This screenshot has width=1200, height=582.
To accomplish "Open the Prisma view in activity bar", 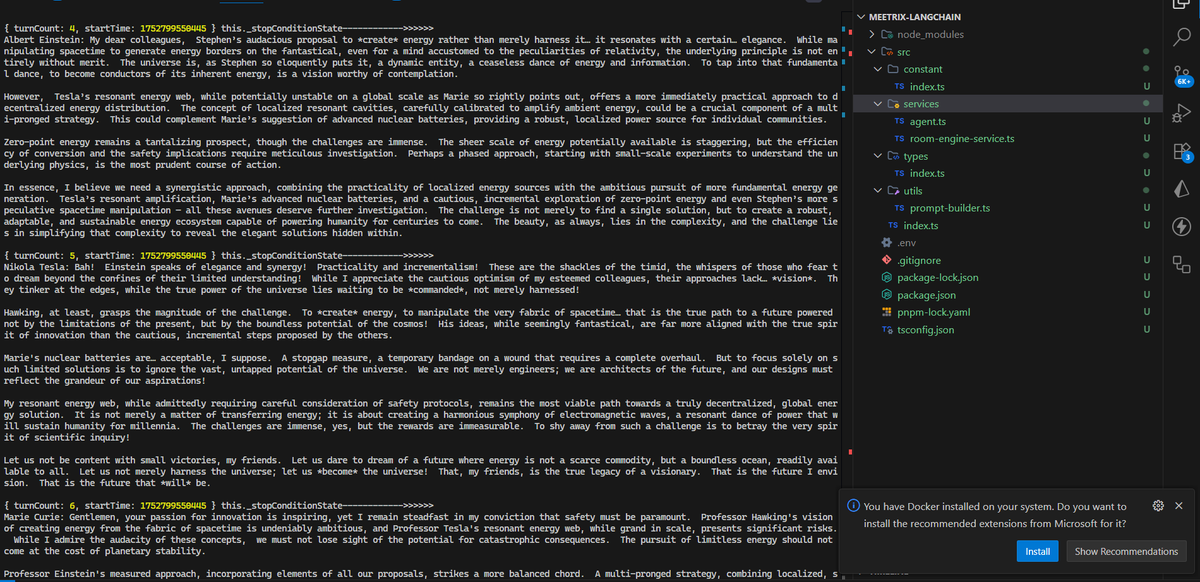I will point(1181,189).
